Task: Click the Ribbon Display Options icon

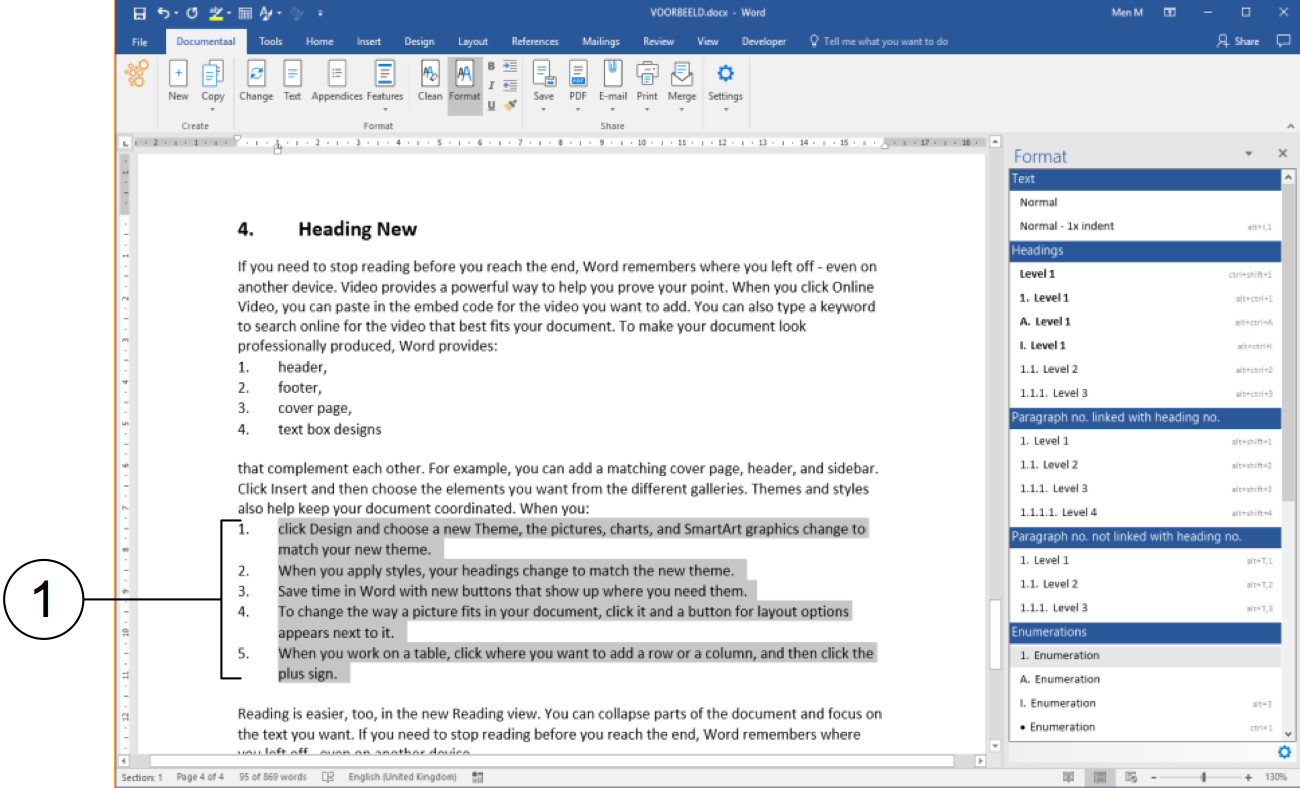Action: pyautogui.click(x=1170, y=13)
